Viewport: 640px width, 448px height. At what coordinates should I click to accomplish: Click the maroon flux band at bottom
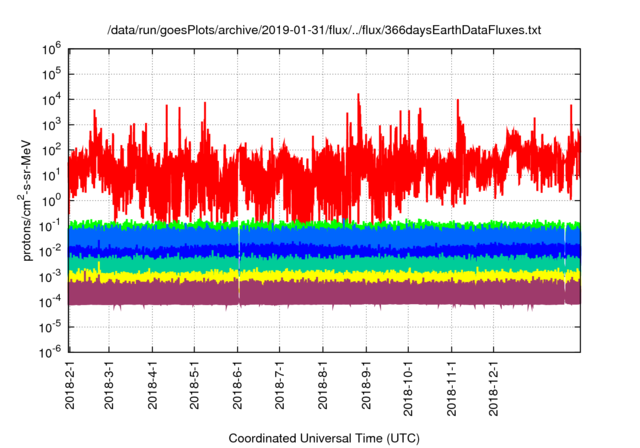coord(300,292)
